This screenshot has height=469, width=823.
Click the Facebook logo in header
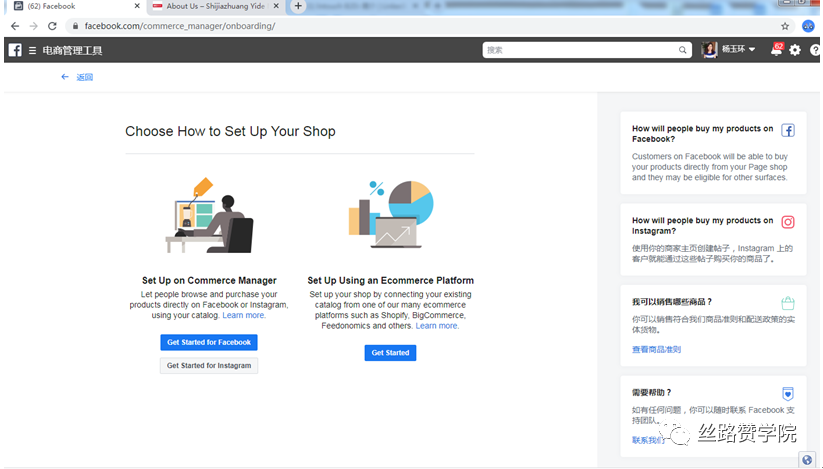15,50
